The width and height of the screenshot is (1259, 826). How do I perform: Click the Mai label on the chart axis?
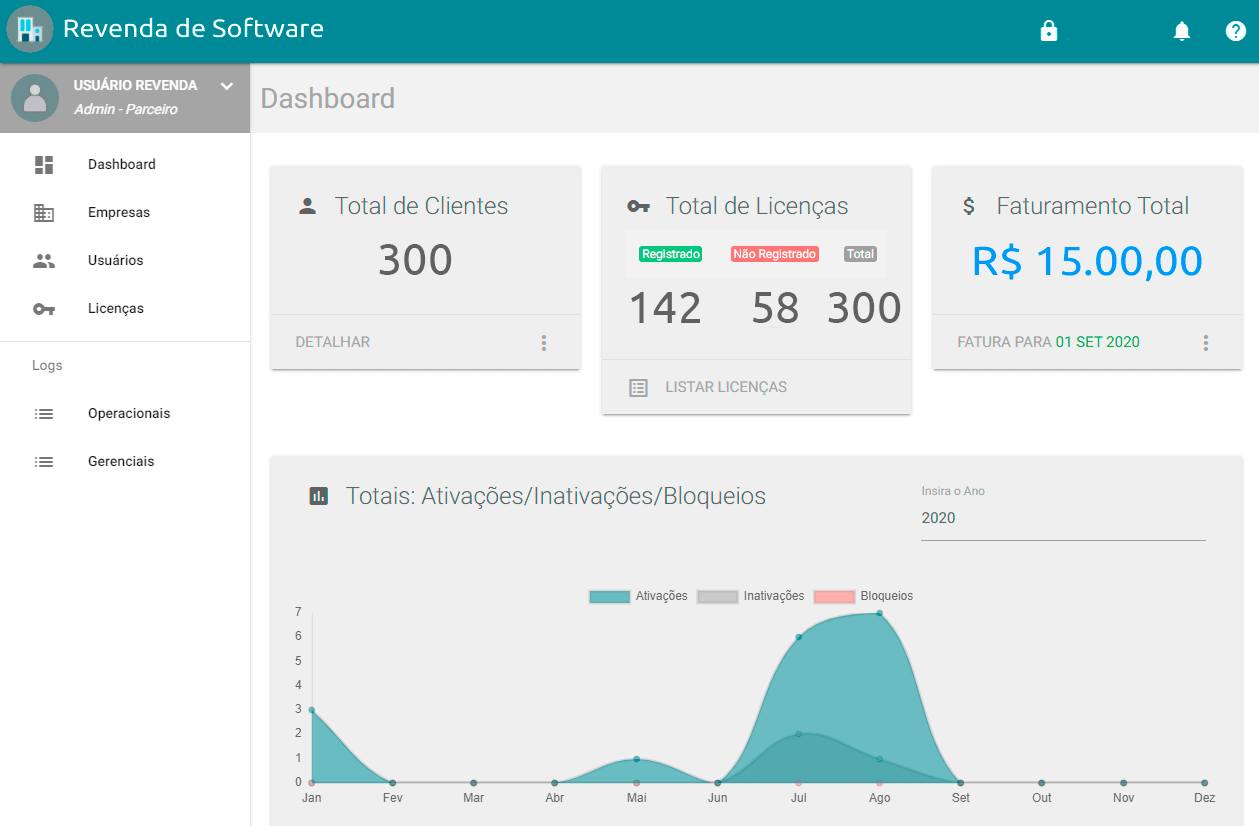[x=637, y=798]
